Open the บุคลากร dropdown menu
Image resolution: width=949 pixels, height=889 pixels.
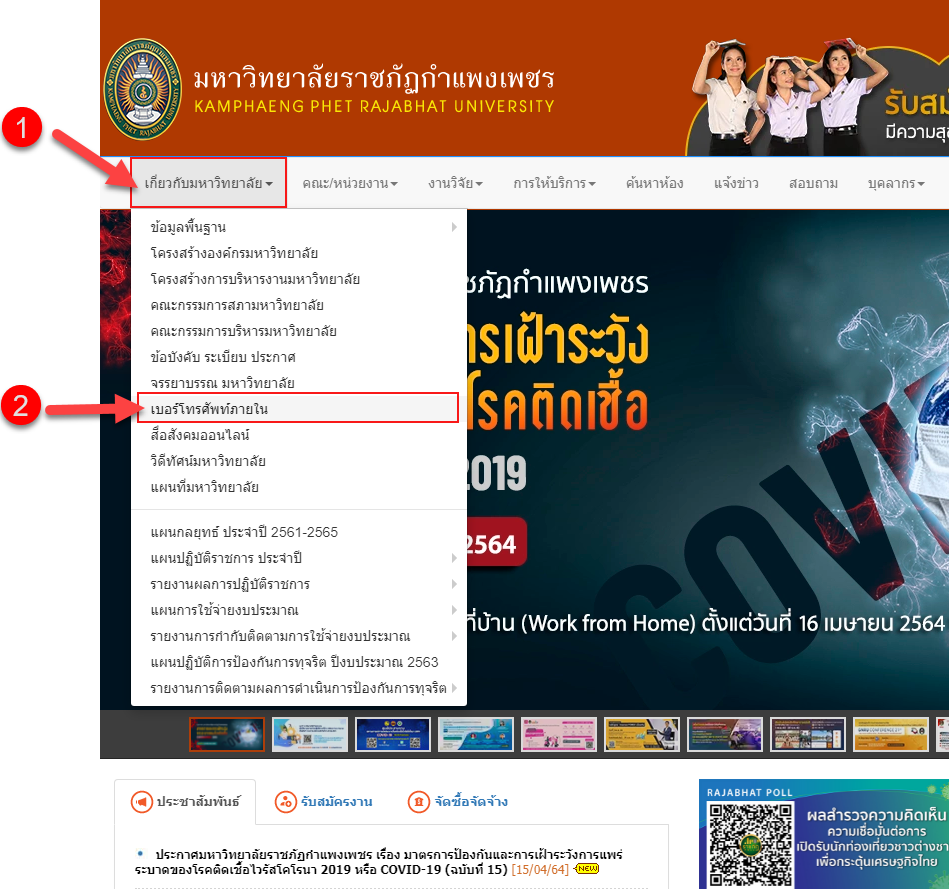pos(896,183)
